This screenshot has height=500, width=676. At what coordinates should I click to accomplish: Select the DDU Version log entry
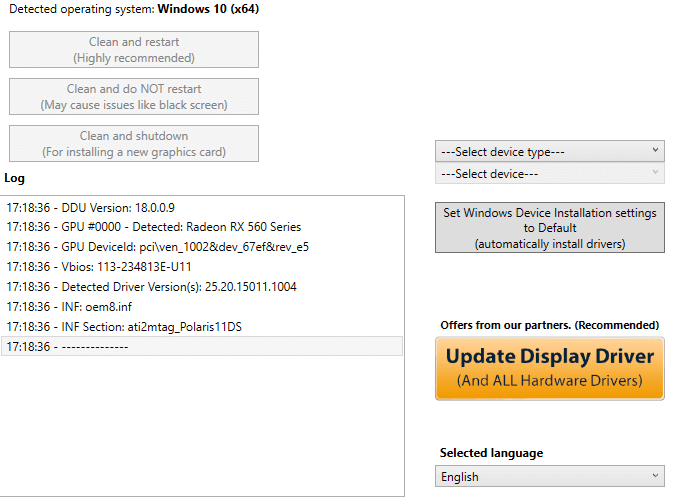202,208
